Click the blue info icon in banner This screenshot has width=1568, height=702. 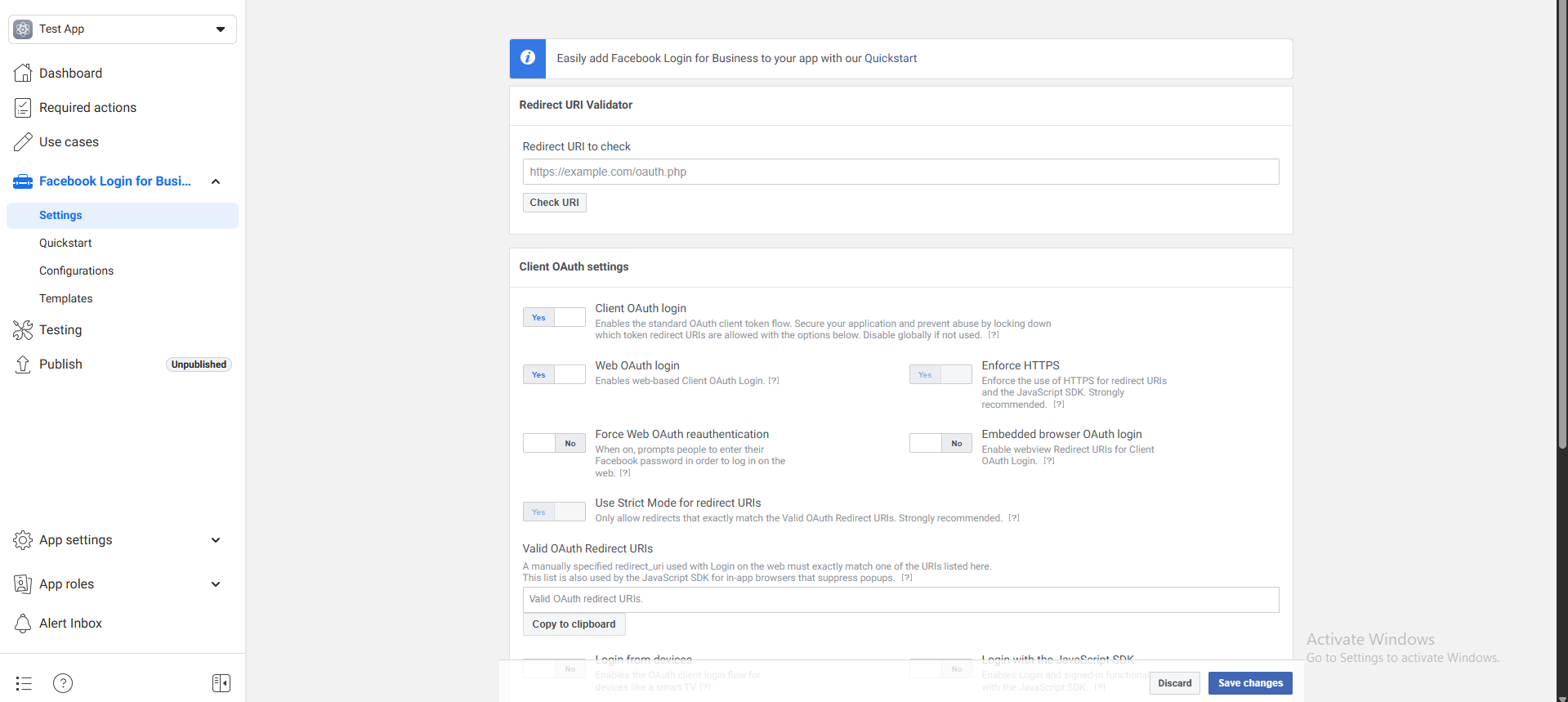point(528,58)
